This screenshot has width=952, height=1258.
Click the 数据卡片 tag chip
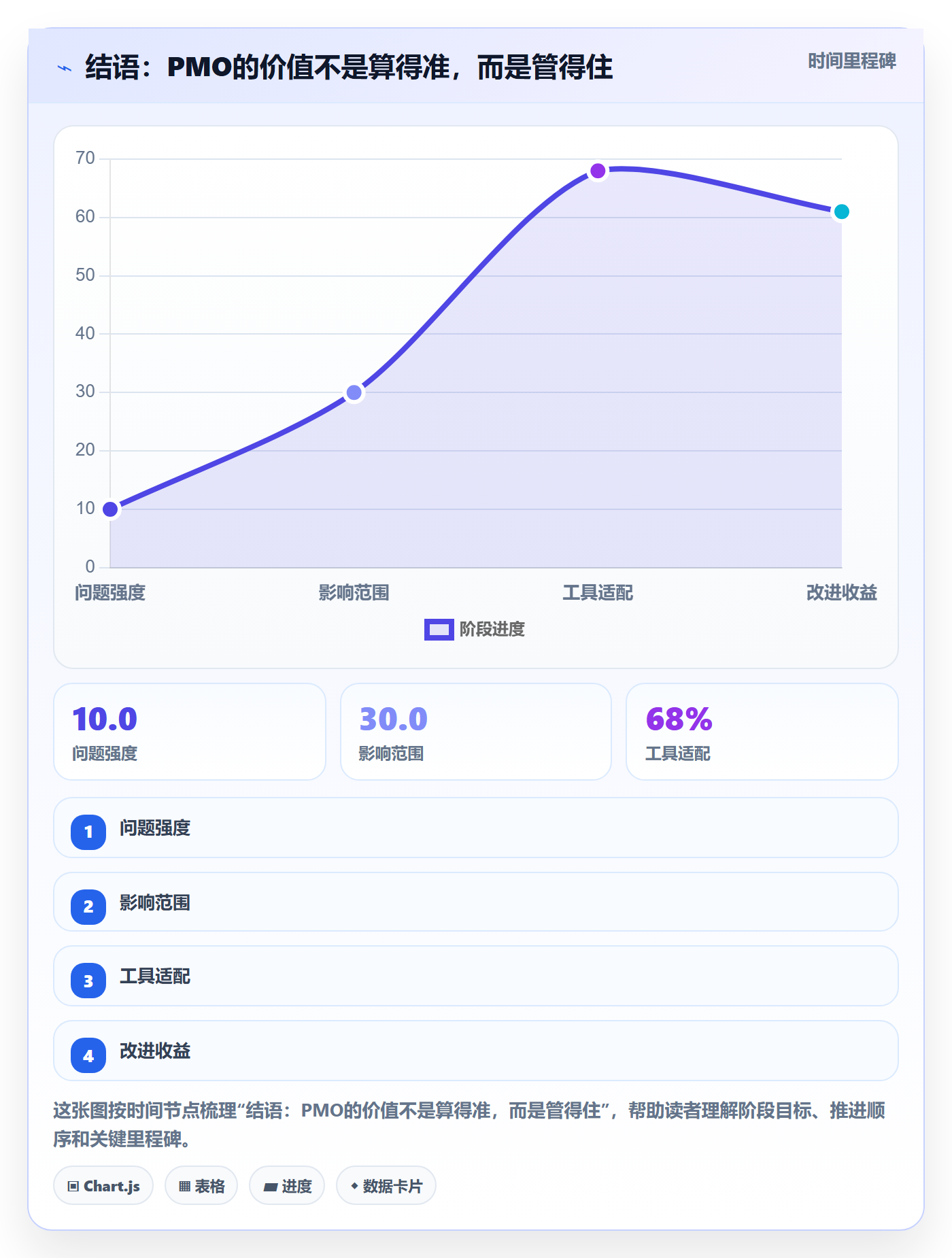click(x=386, y=1186)
